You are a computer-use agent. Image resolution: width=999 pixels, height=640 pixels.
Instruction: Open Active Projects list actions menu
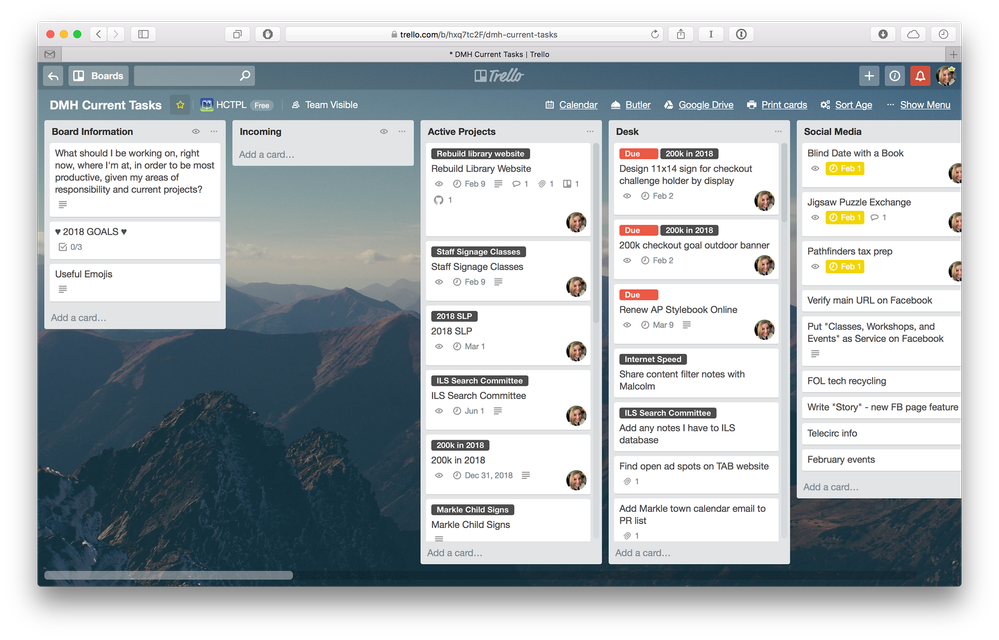click(590, 132)
